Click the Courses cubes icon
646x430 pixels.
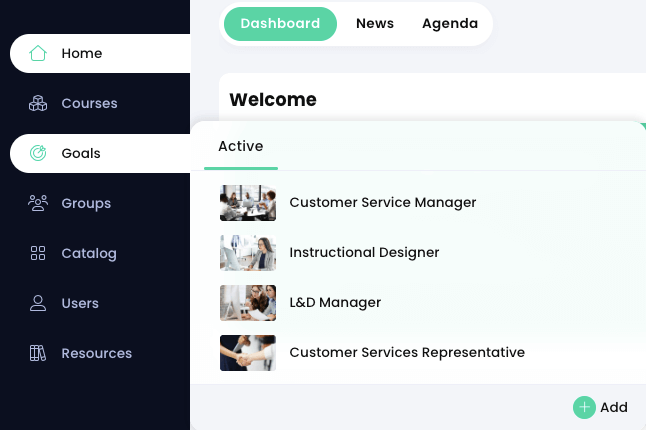pos(37,103)
